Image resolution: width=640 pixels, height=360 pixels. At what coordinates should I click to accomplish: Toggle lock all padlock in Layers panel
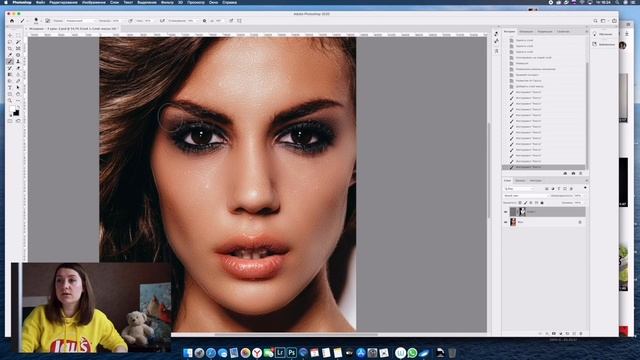[542, 202]
